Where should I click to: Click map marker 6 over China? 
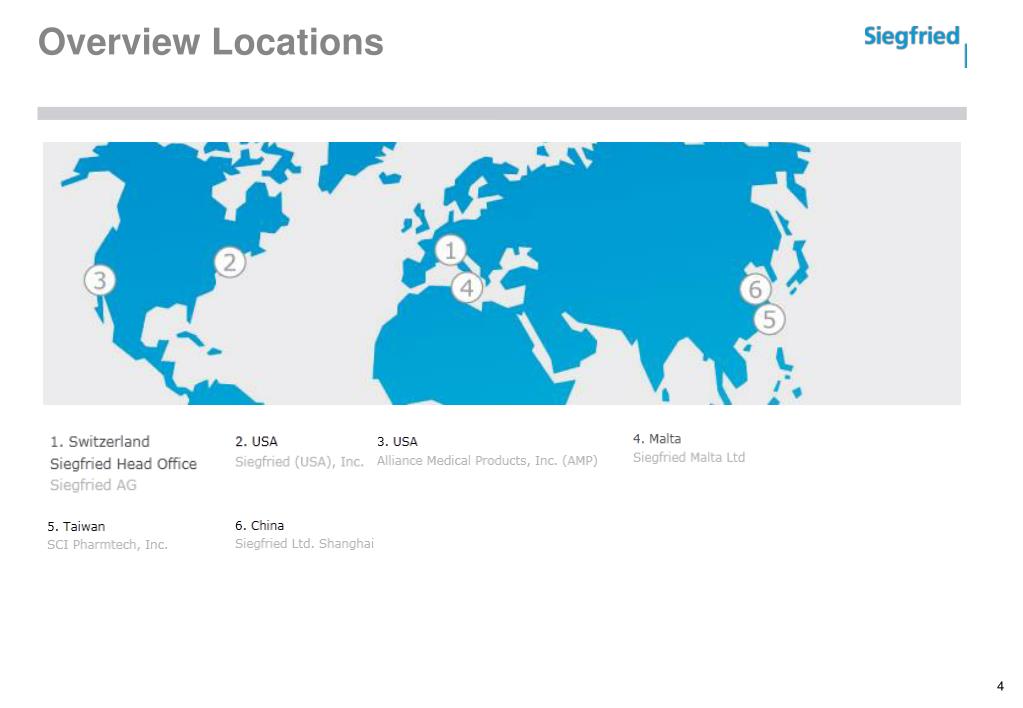coord(756,289)
